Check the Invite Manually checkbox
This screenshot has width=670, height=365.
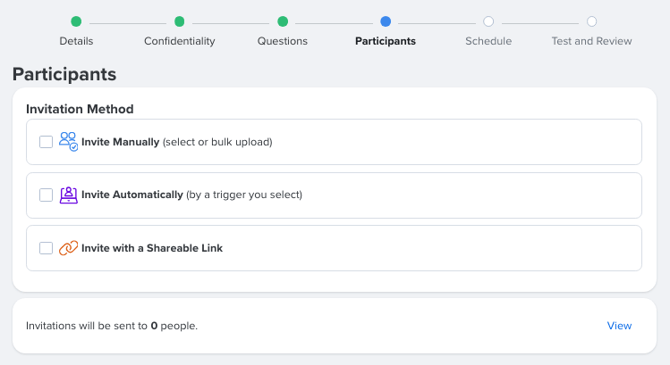coord(46,142)
